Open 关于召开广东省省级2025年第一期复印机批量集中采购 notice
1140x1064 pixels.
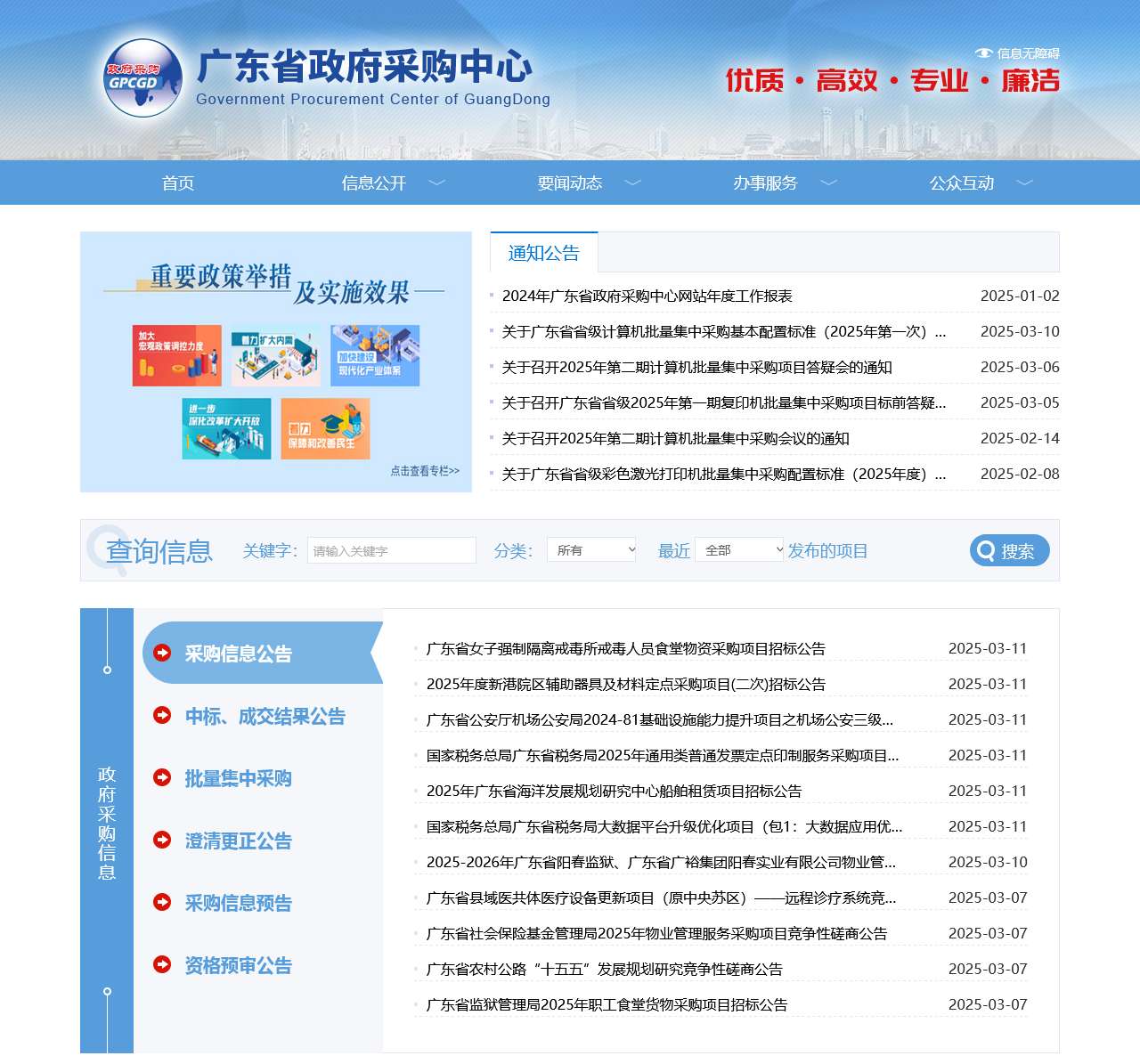pos(724,402)
